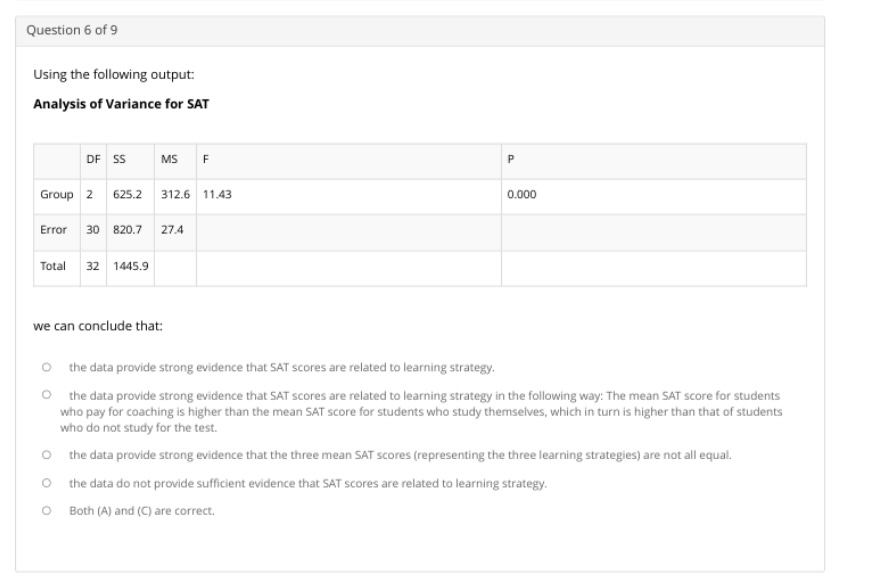Screen dimensions: 871x578
Task: Select the long answer option mentioning students who pay for coaching
Action: pos(45,393)
